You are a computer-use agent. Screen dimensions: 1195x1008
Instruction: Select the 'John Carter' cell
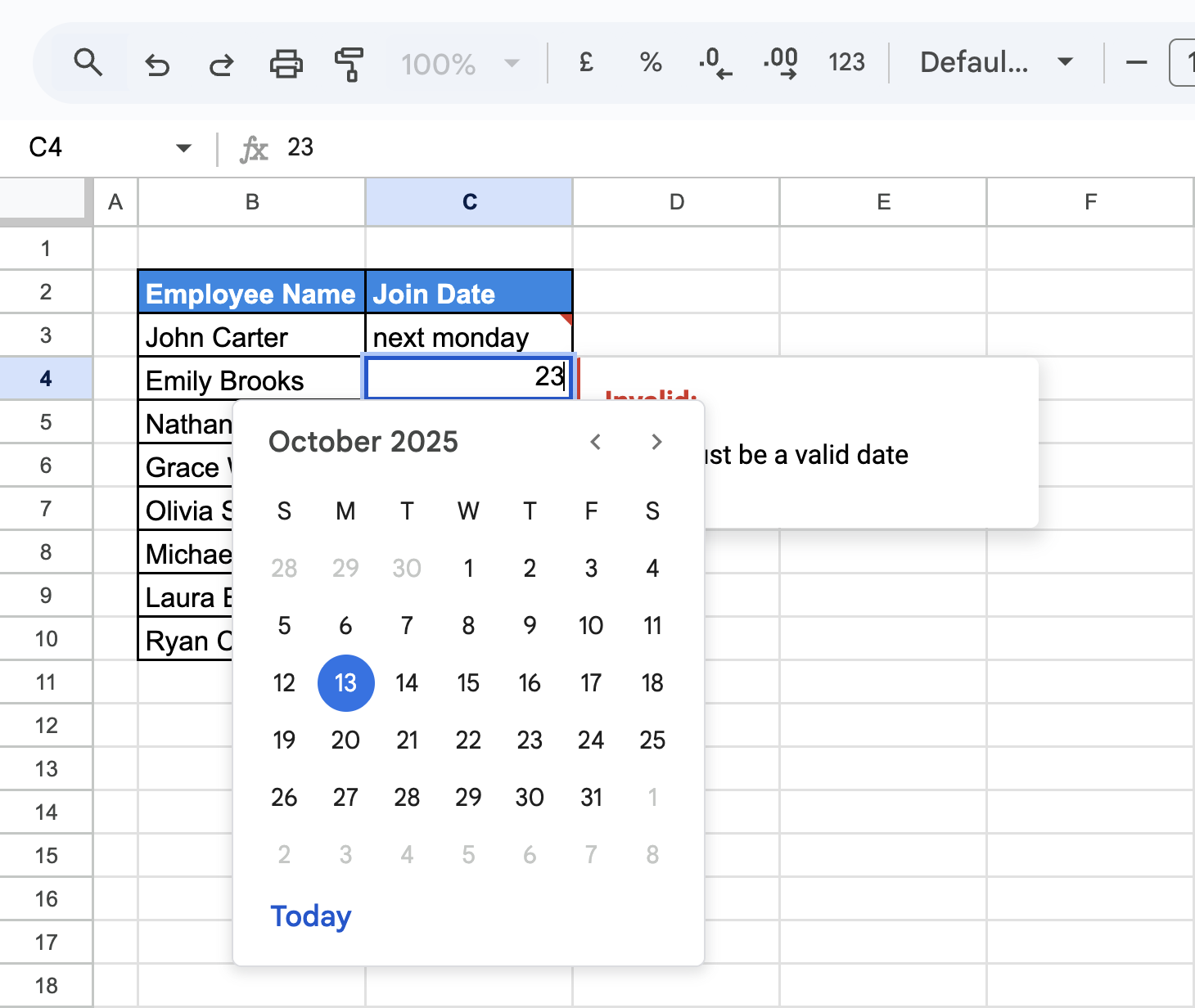click(251, 335)
